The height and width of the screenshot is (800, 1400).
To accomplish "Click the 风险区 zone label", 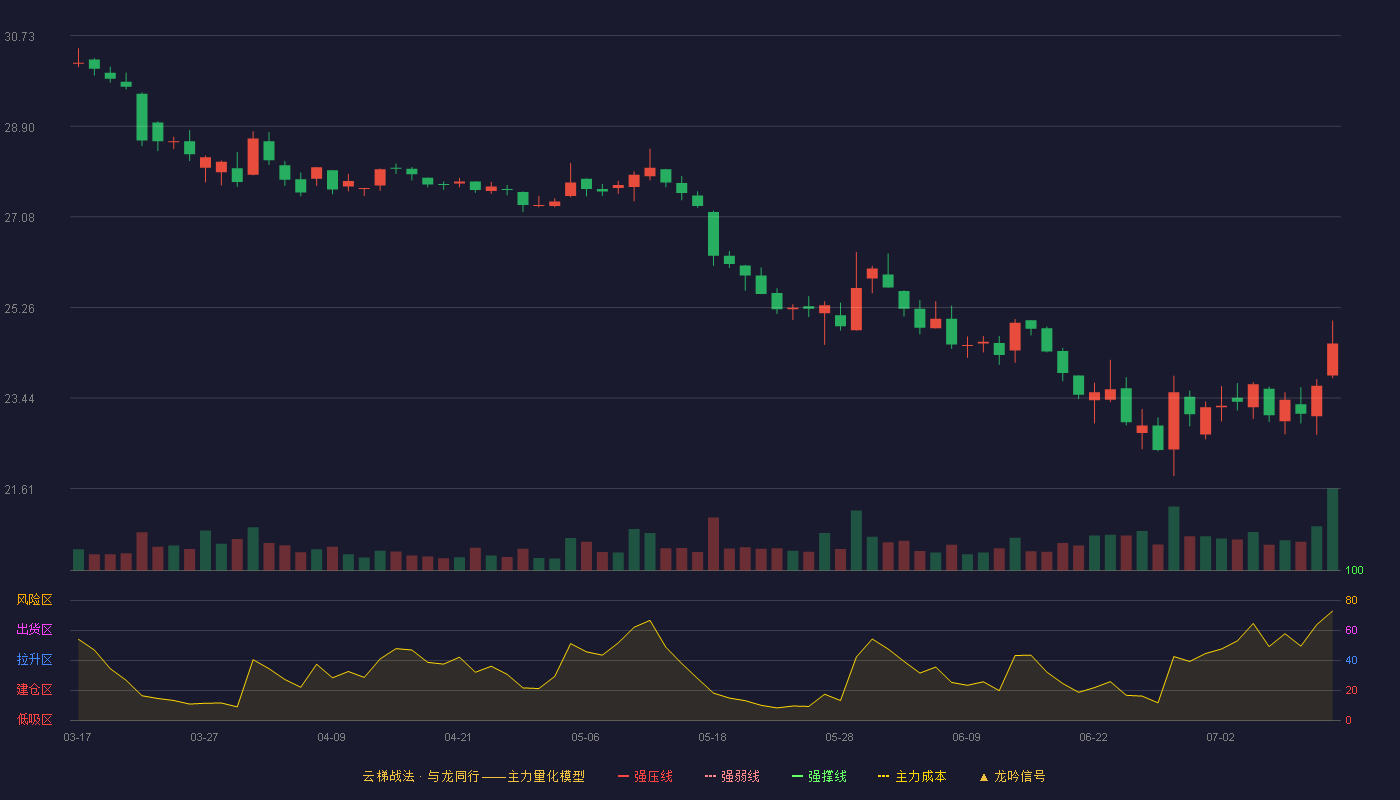I will point(35,600).
